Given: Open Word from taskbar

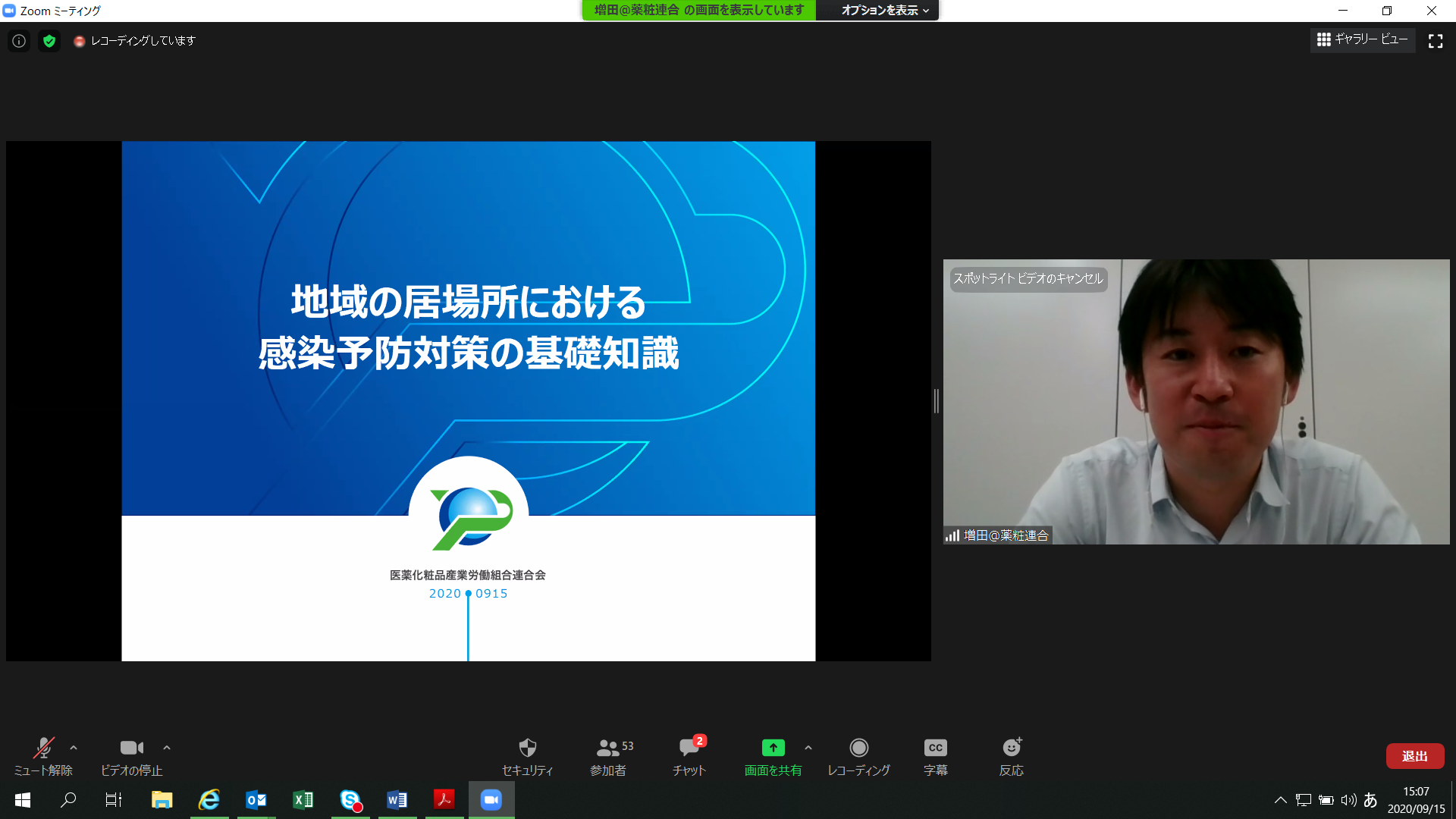Looking at the screenshot, I should (397, 800).
